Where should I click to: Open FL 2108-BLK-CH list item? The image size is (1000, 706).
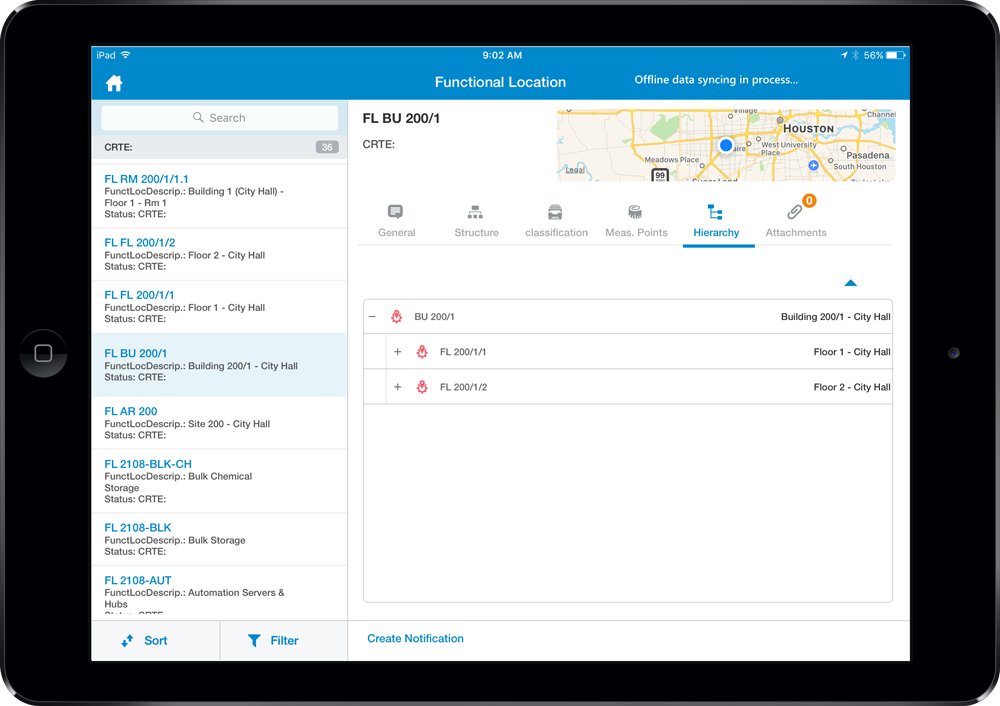[219, 481]
